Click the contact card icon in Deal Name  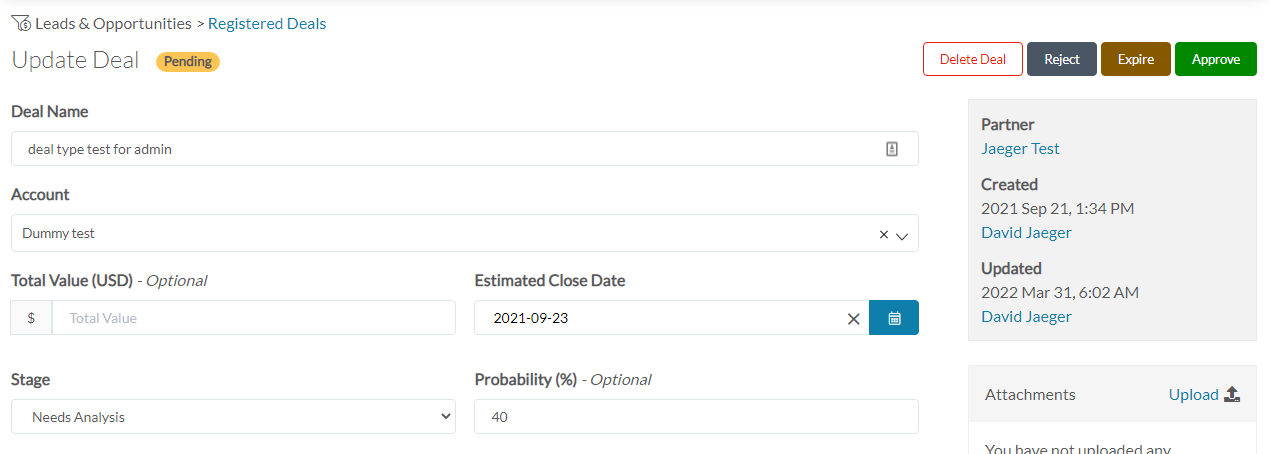(892, 149)
